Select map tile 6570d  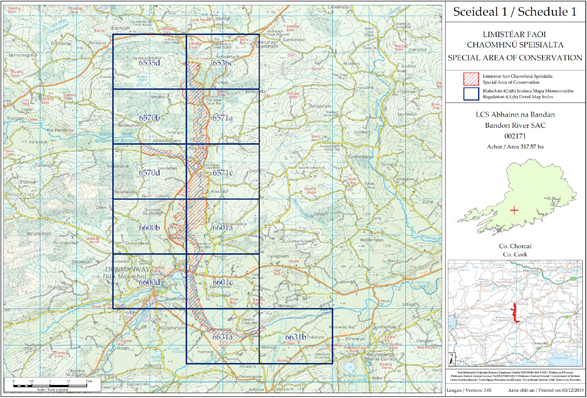pyautogui.click(x=149, y=171)
